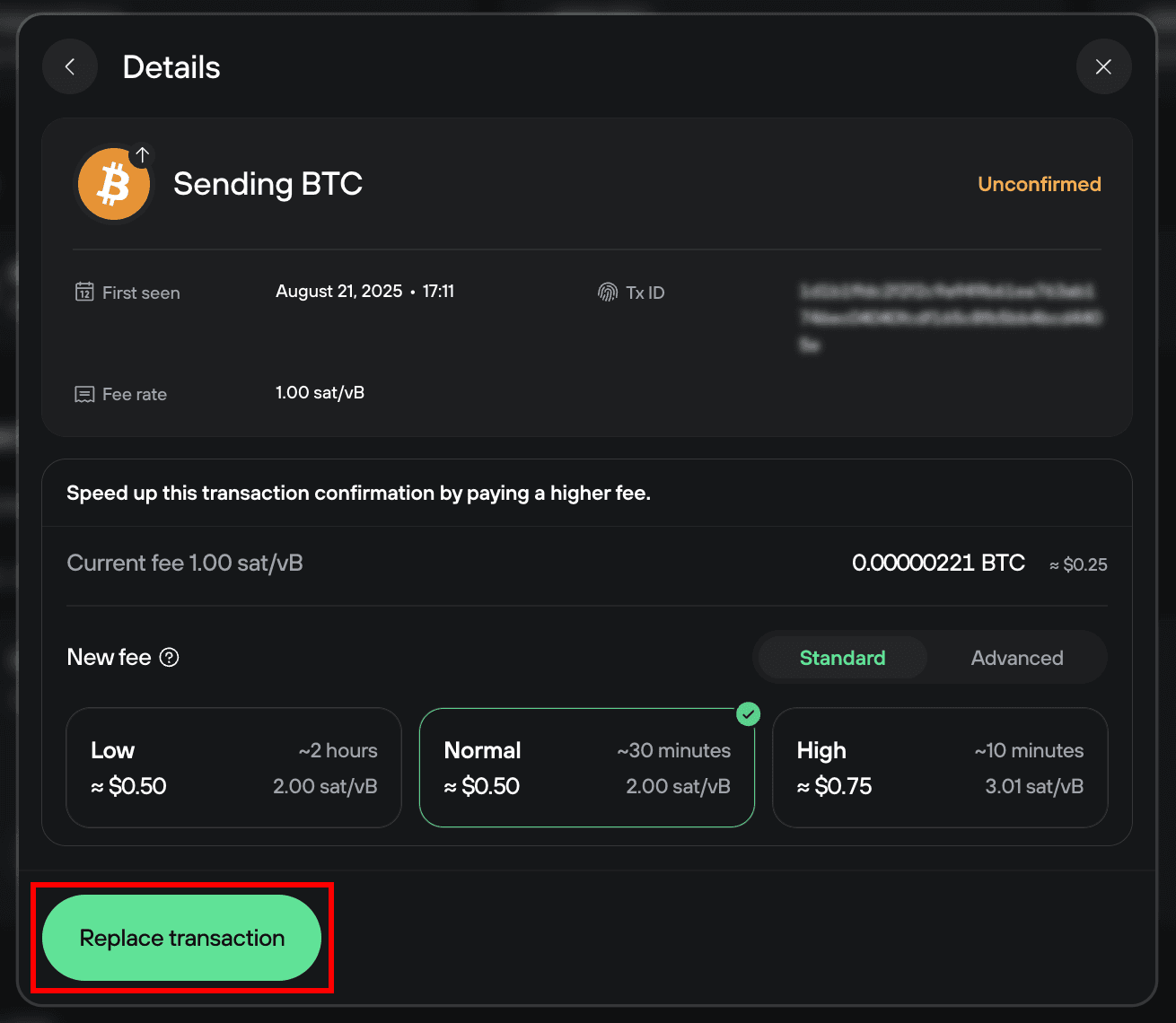
Task: Click the 1.00 sat/vB fee rate value
Action: click(x=320, y=393)
